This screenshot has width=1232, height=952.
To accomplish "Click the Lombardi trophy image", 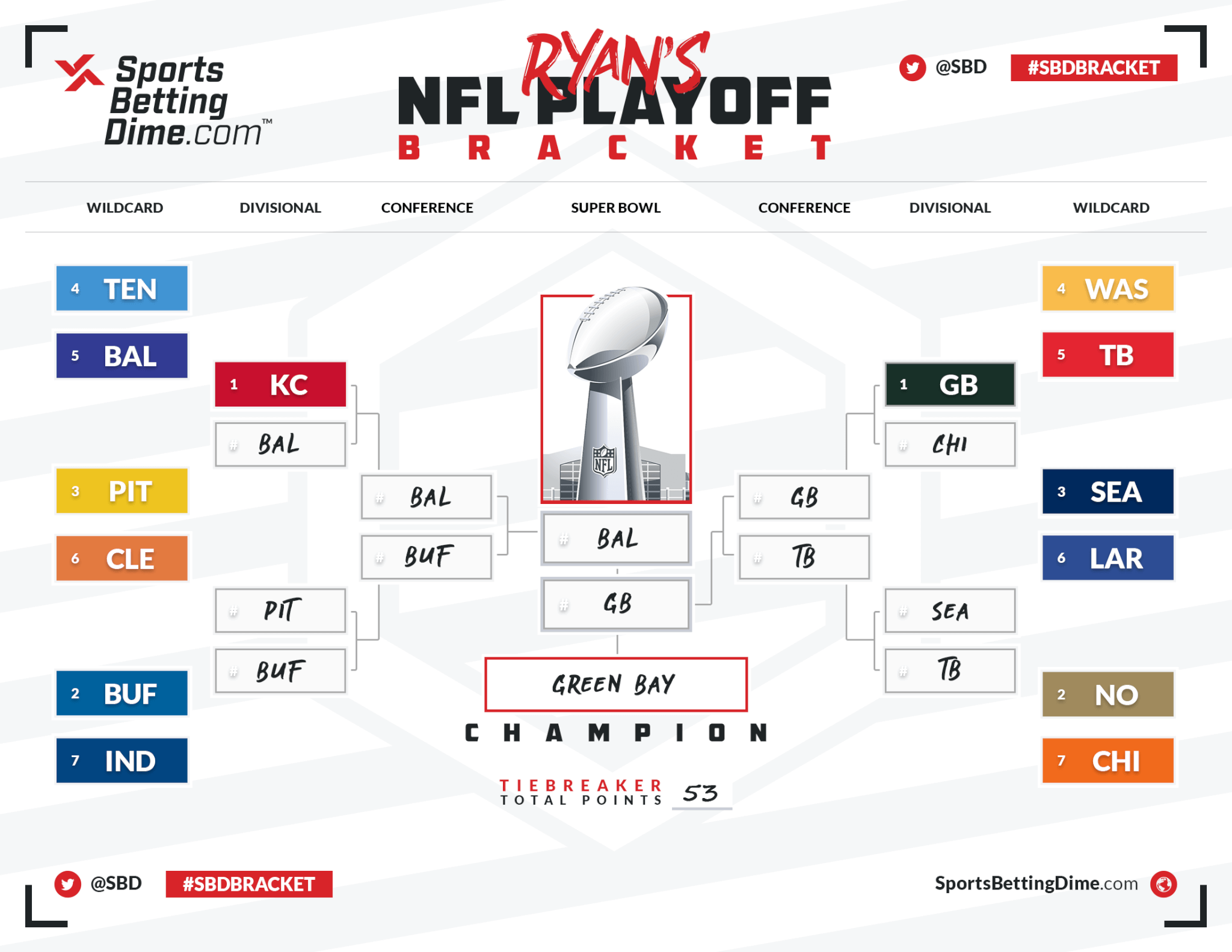I will 616,399.
